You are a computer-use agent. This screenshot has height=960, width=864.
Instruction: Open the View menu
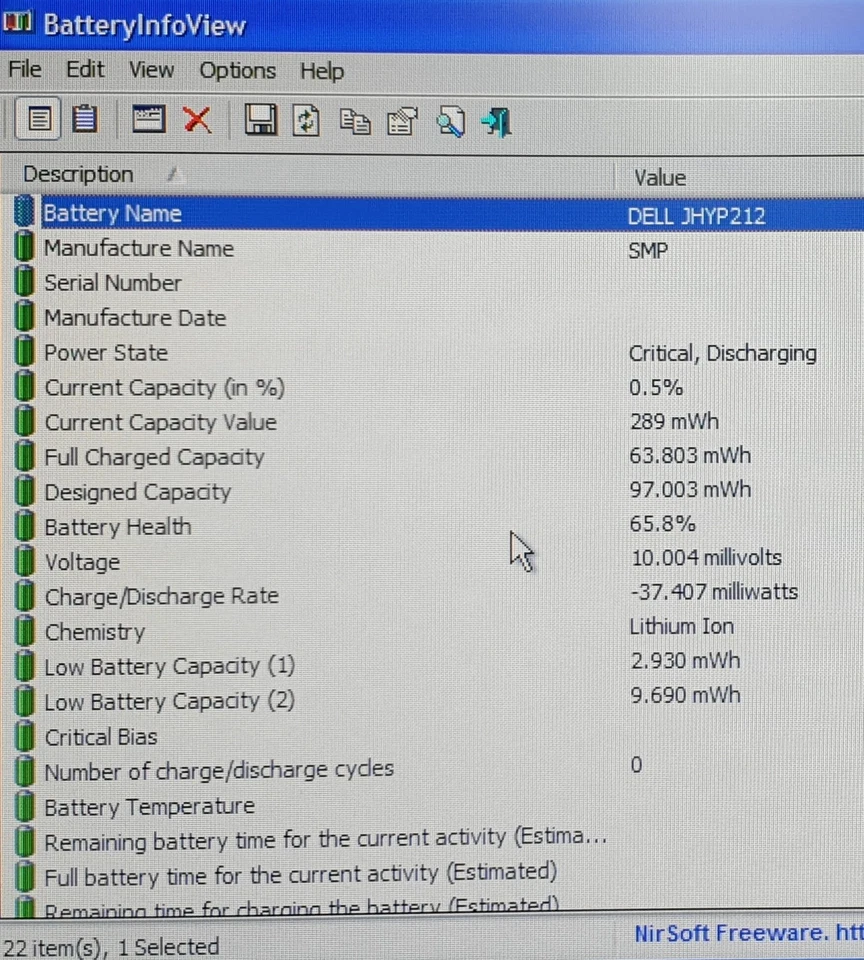(x=151, y=70)
